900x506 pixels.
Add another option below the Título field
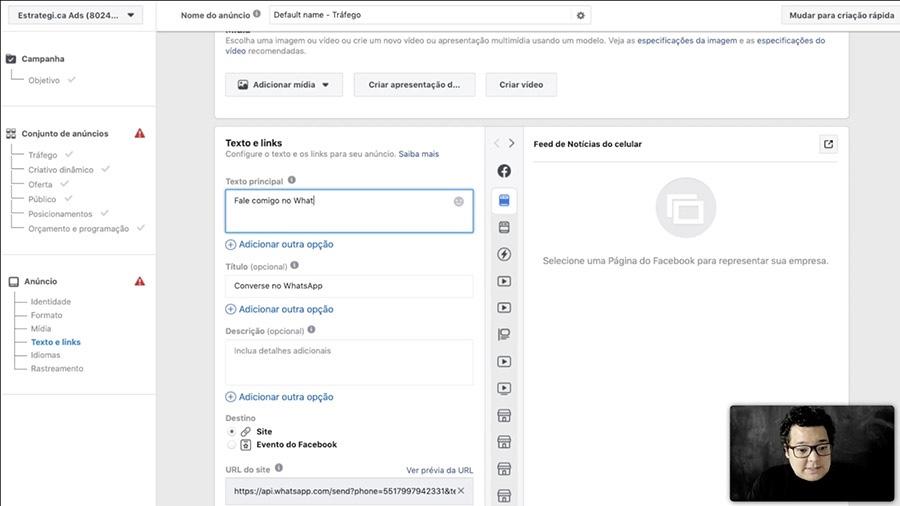(280, 309)
